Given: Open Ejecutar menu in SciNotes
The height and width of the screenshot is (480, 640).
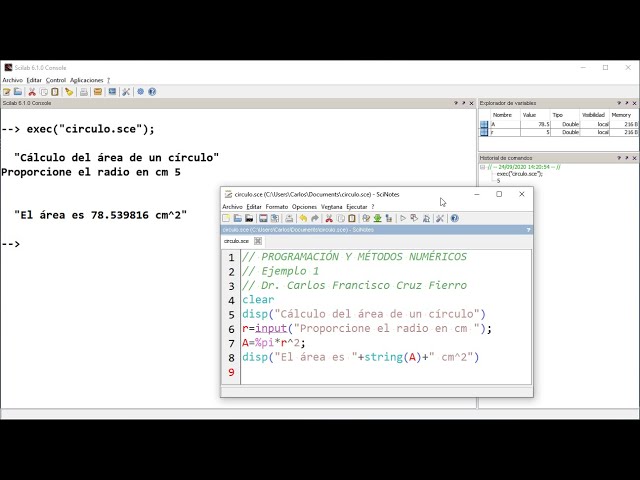Looking at the screenshot, I should 357,207.
